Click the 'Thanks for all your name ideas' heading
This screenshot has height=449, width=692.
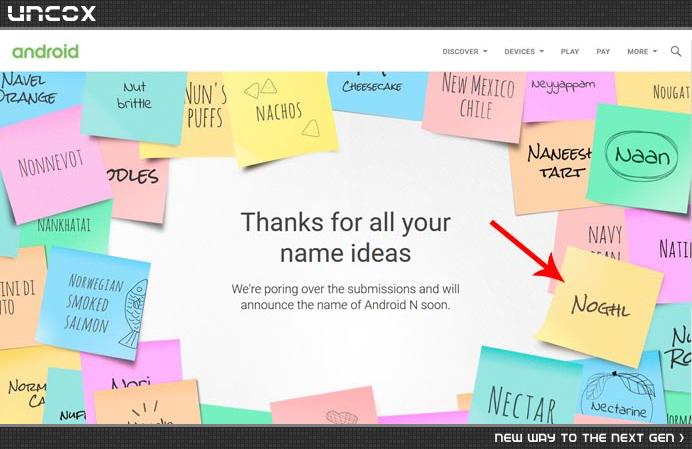point(346,238)
